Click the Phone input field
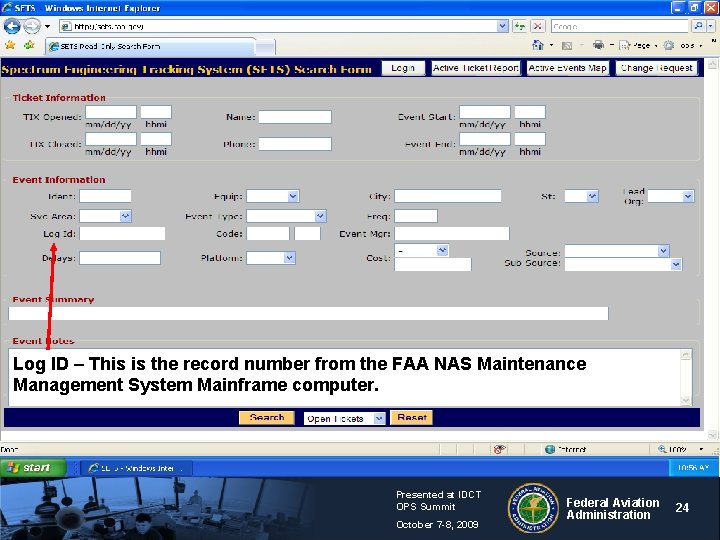Screen dimensions: 720x540 click(295, 144)
